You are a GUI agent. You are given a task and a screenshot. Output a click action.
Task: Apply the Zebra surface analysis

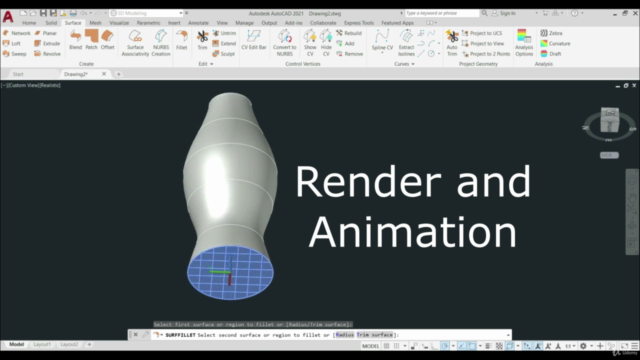(551, 33)
